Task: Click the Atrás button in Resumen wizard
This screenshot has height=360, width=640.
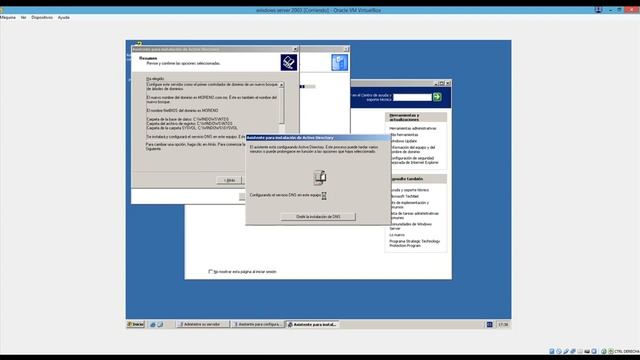Action: pos(229,180)
